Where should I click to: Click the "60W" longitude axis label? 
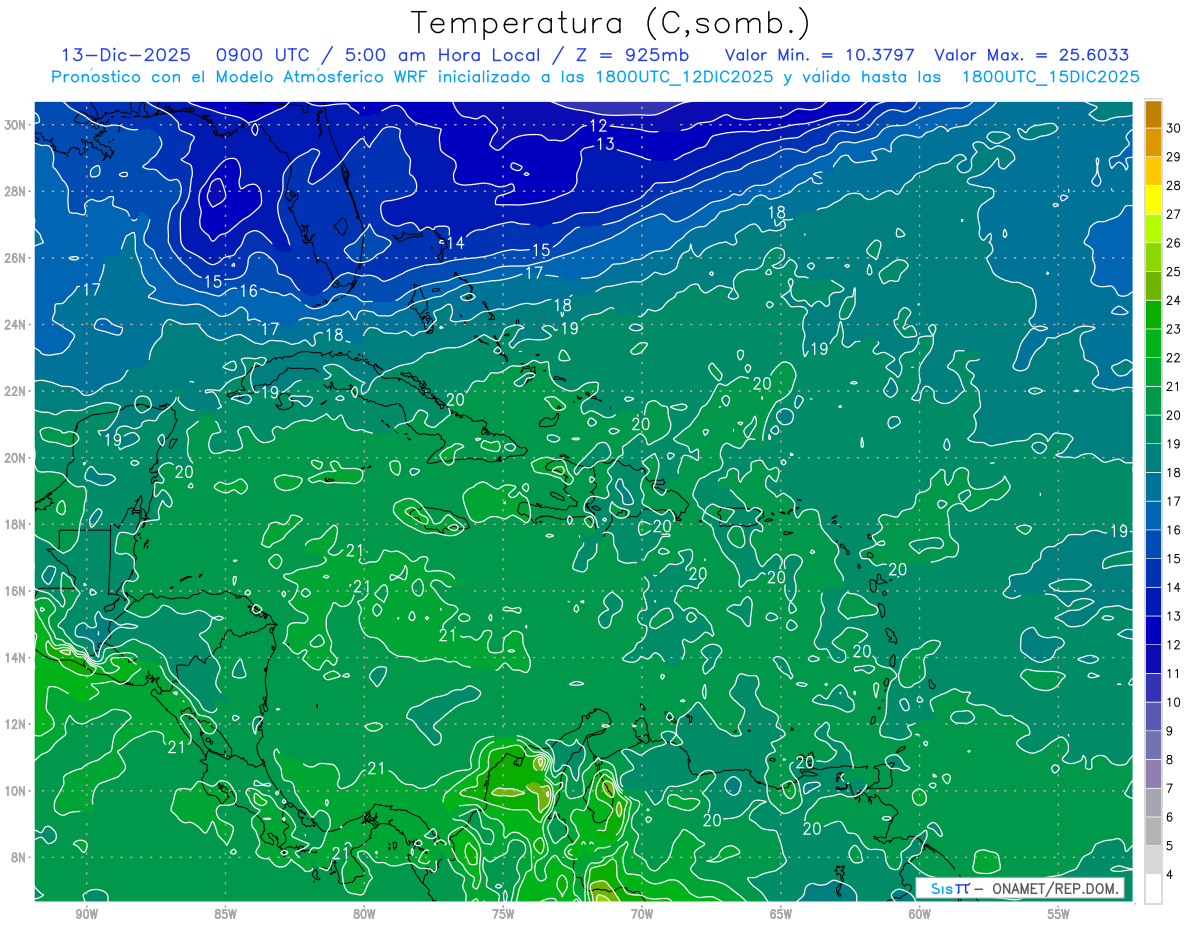tap(920, 913)
